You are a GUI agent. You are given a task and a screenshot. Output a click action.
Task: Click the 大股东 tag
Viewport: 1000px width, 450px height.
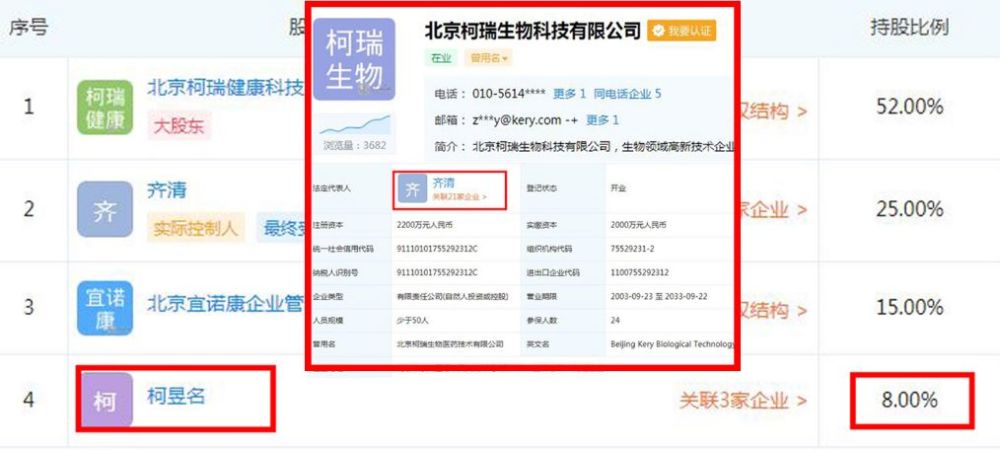click(x=179, y=126)
